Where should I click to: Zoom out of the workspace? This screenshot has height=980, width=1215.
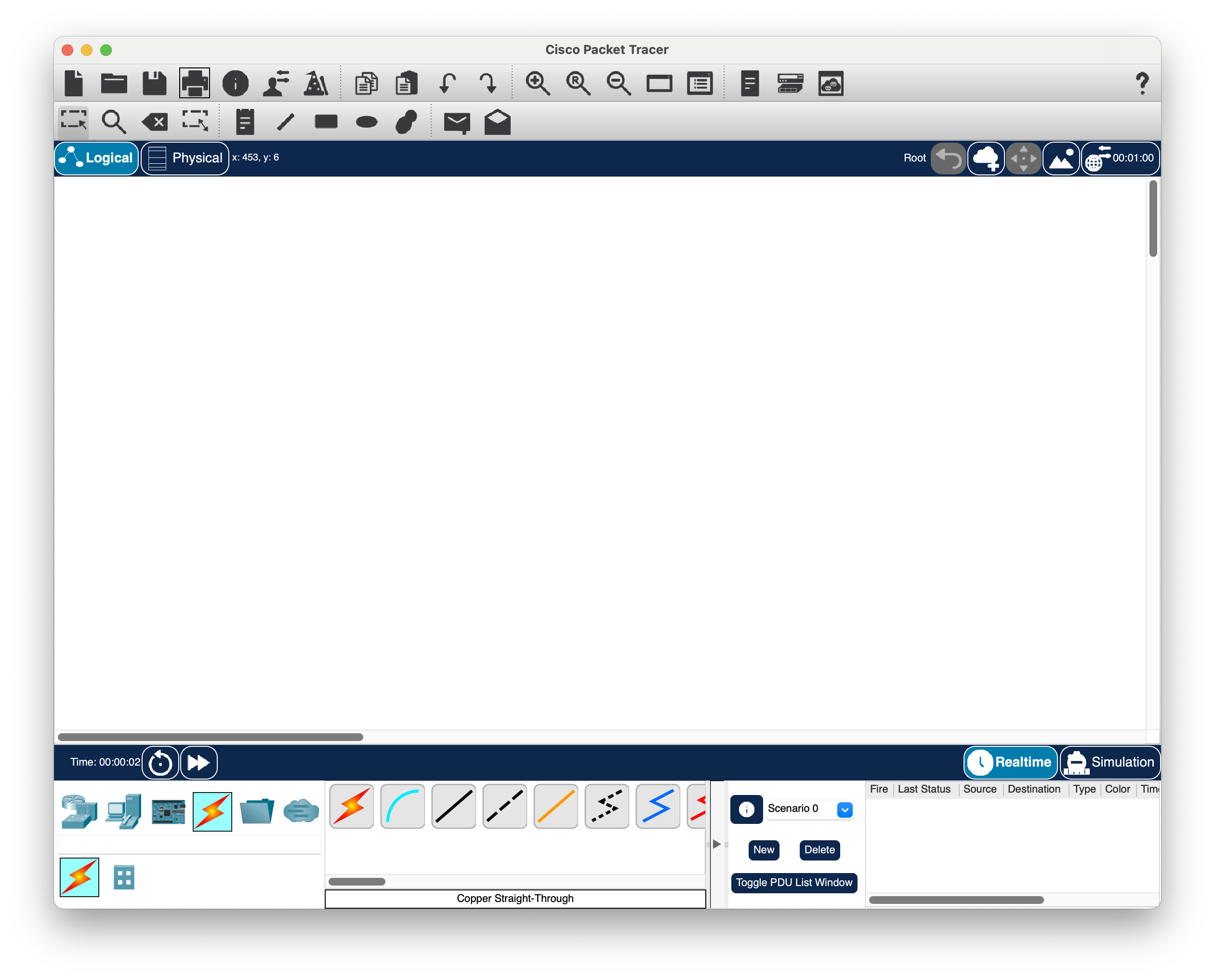[619, 83]
